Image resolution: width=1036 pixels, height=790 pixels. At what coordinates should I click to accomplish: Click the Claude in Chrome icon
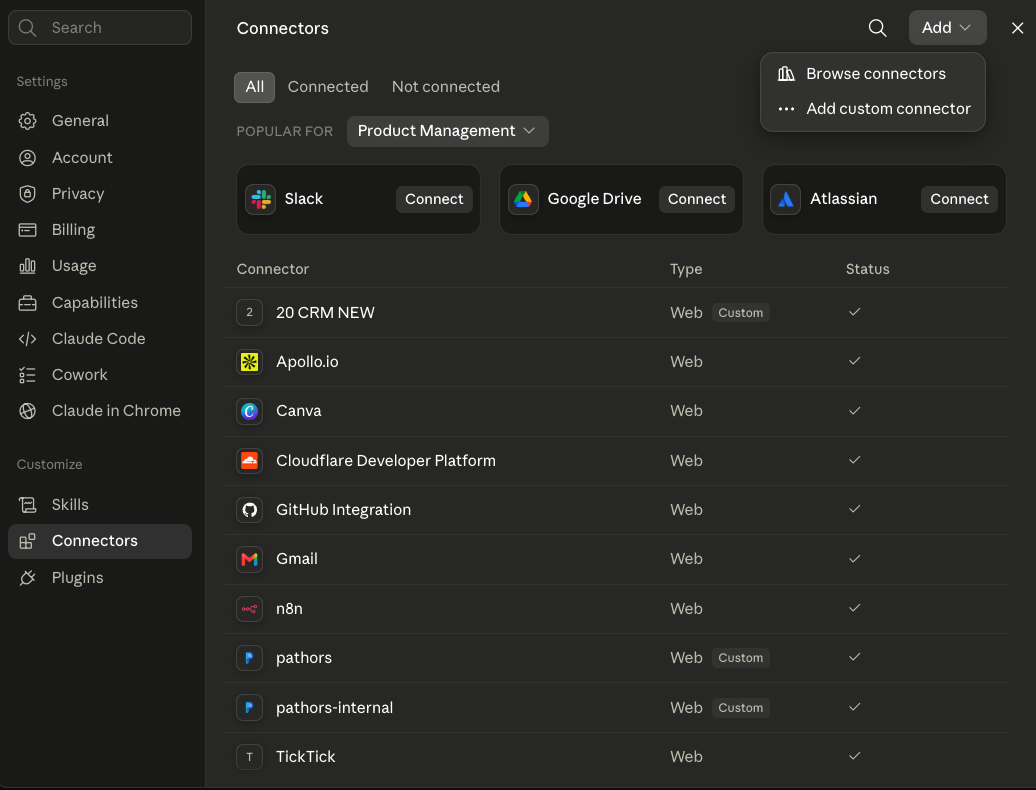[27, 411]
